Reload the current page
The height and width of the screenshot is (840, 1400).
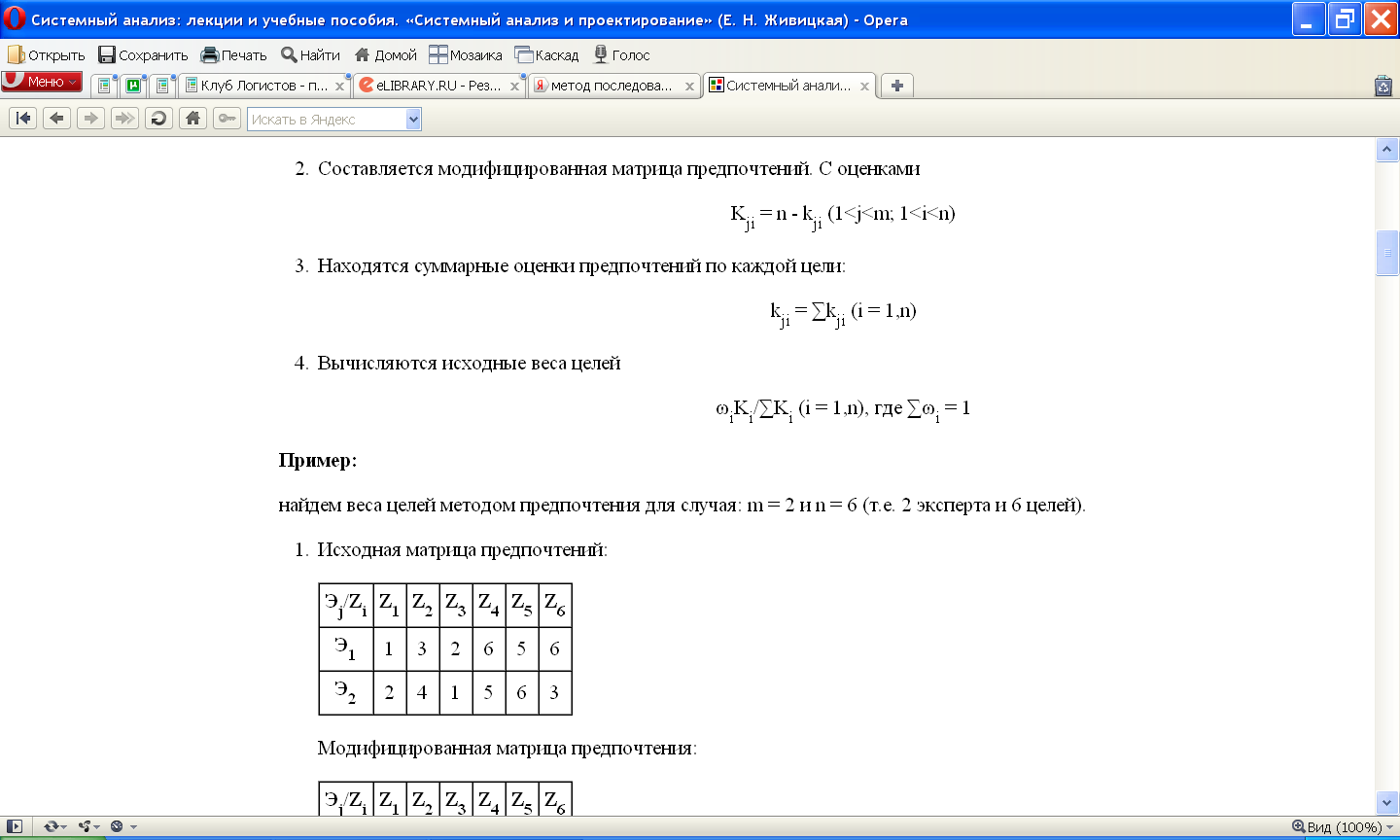tap(159, 119)
